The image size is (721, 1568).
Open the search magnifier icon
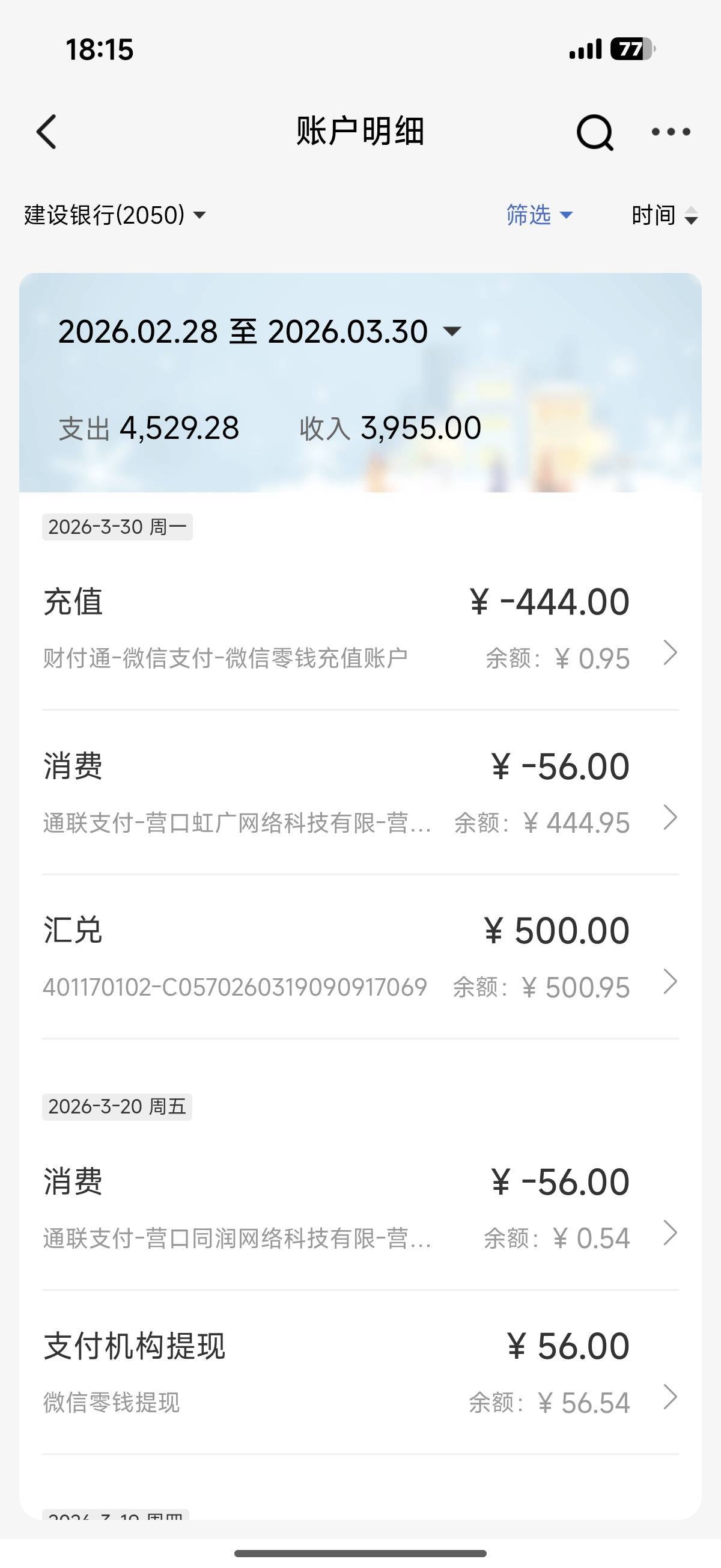tap(594, 132)
